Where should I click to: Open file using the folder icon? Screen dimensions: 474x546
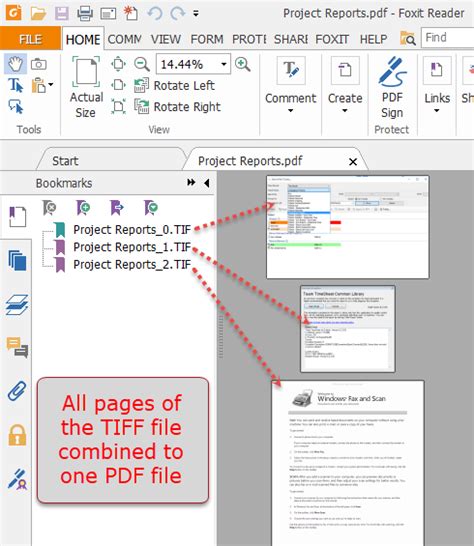click(x=38, y=14)
